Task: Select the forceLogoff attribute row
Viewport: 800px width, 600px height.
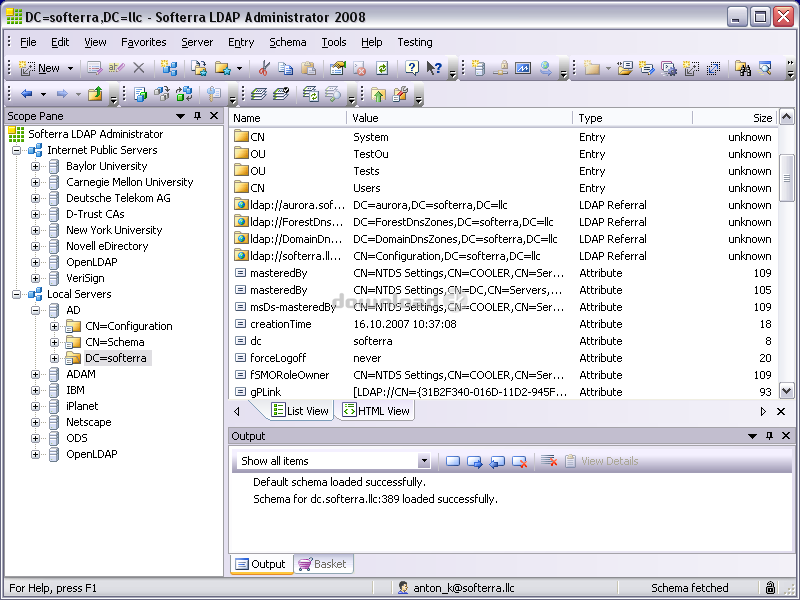Action: click(504, 358)
